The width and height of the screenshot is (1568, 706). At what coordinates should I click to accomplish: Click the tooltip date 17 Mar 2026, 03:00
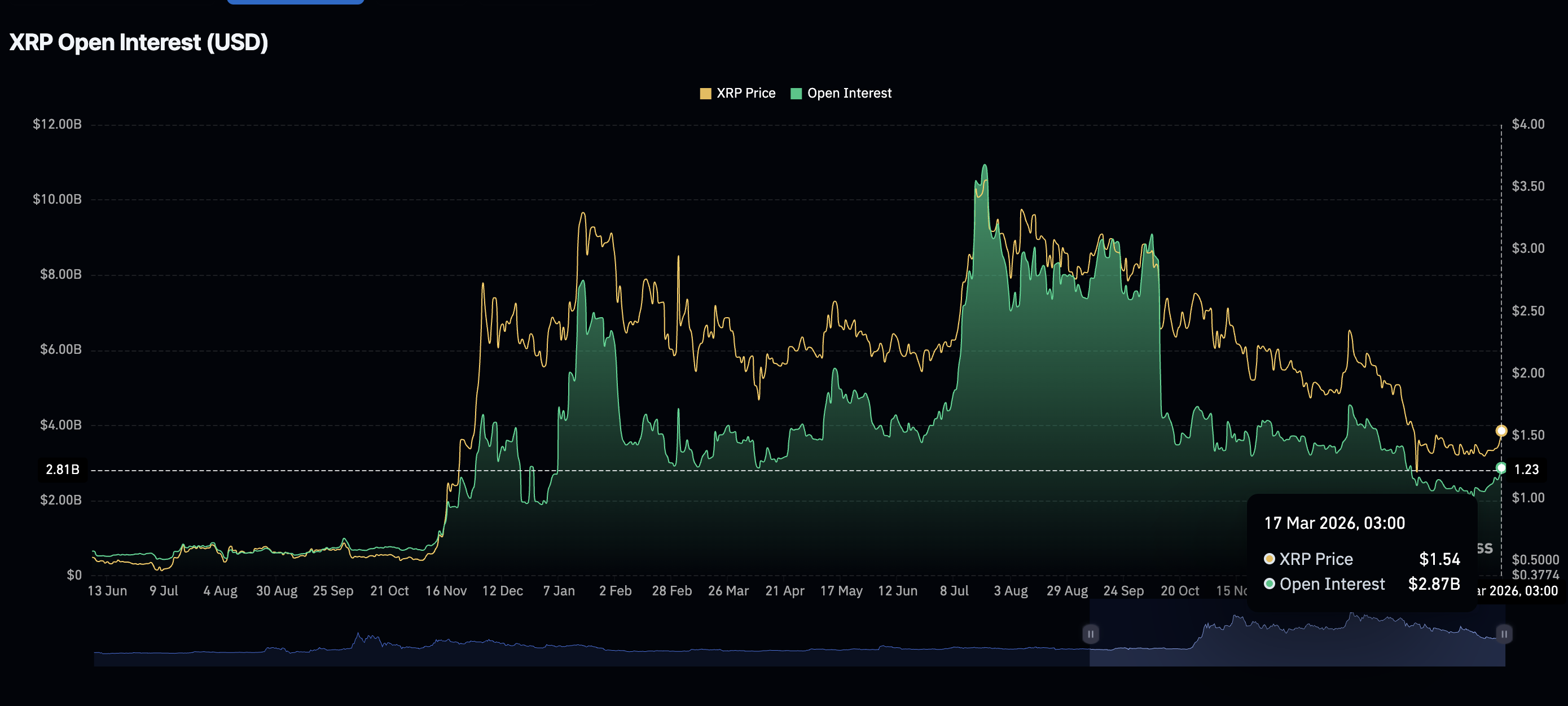[x=1334, y=523]
